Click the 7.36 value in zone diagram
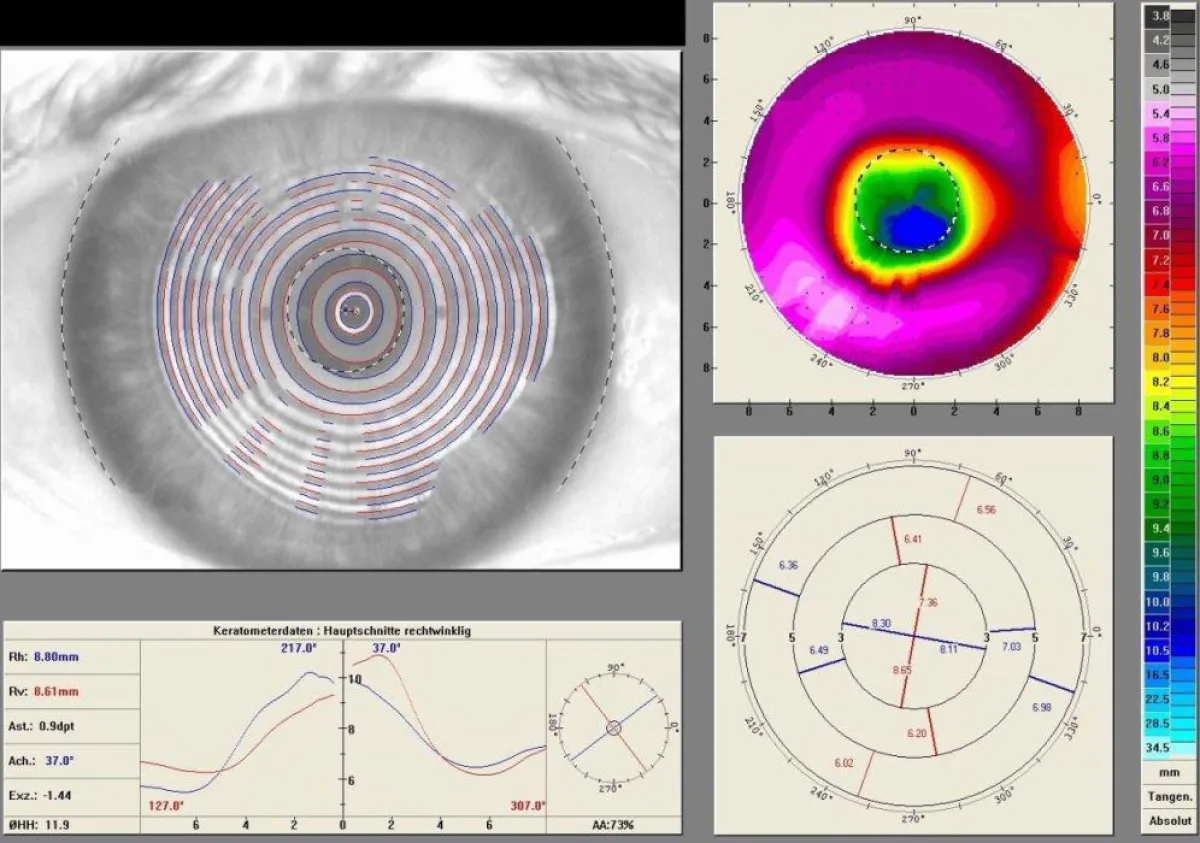1200x843 pixels. (926, 603)
